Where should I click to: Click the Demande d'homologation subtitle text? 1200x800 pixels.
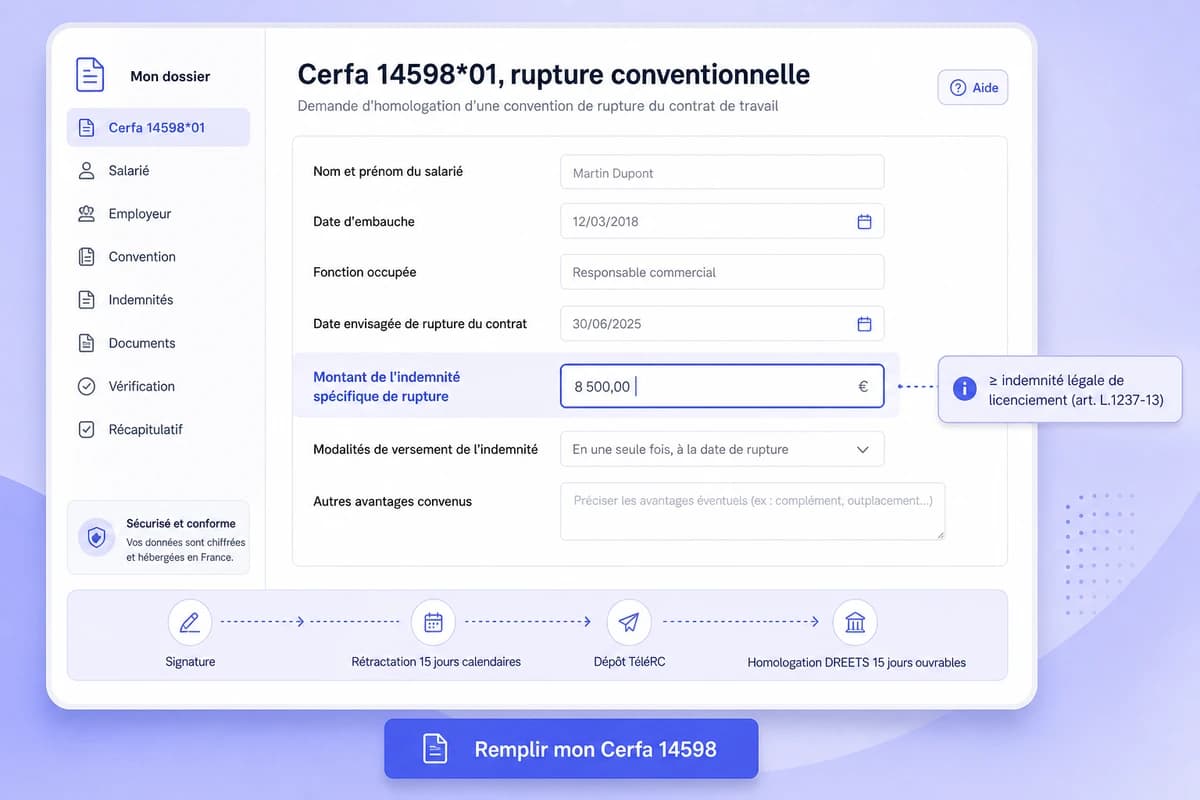[538, 106]
